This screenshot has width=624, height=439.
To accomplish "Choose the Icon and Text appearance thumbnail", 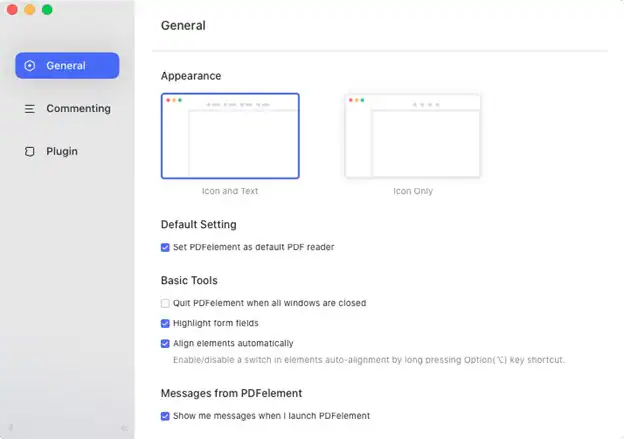I will [x=230, y=136].
